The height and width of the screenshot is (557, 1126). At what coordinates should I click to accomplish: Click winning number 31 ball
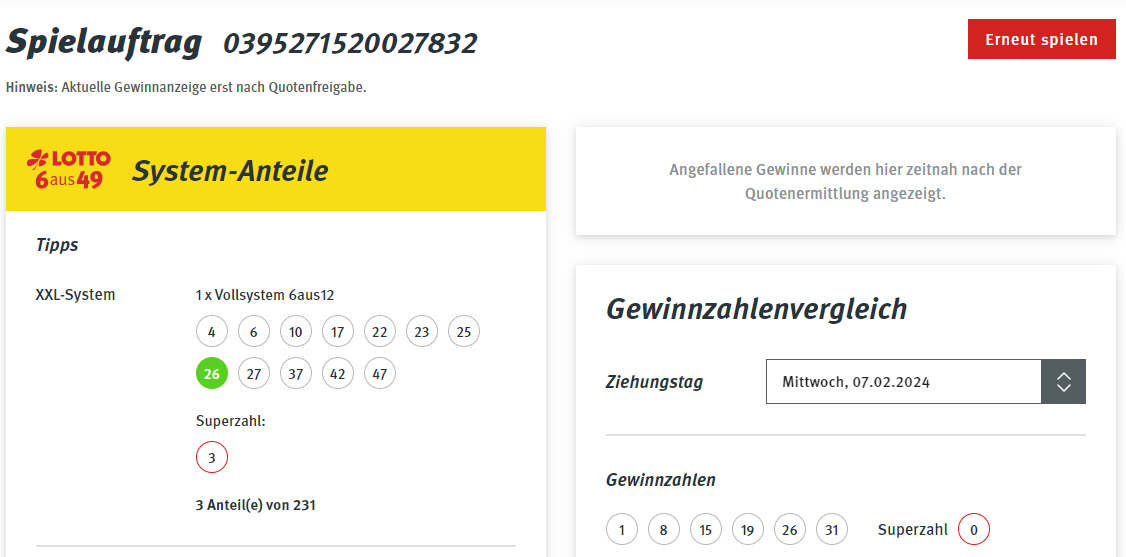(832, 530)
